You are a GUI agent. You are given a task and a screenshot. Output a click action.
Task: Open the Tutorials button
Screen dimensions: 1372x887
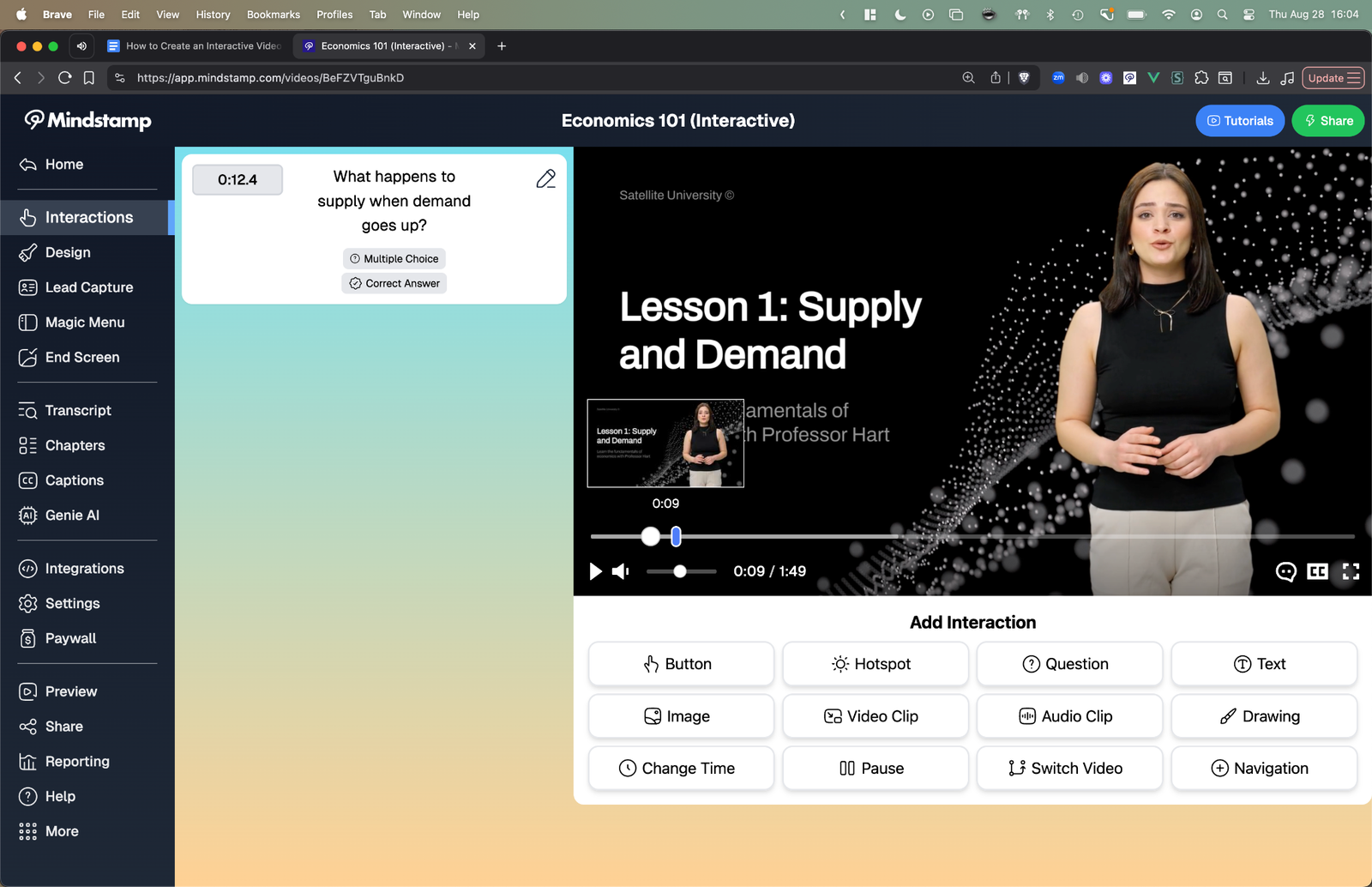1239,121
